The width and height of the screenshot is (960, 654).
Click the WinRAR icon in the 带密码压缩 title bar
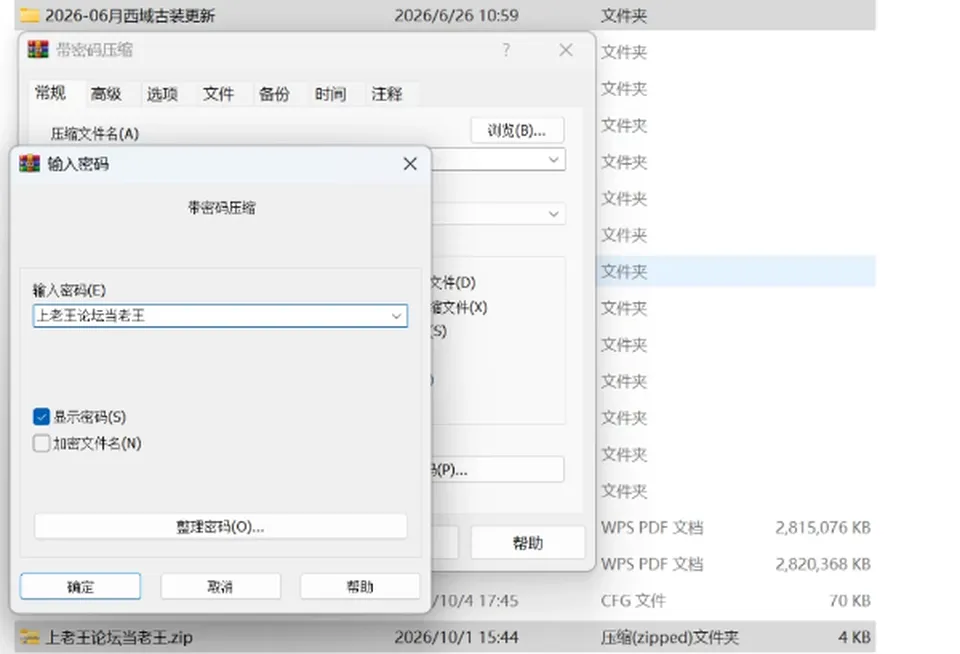tap(38, 50)
